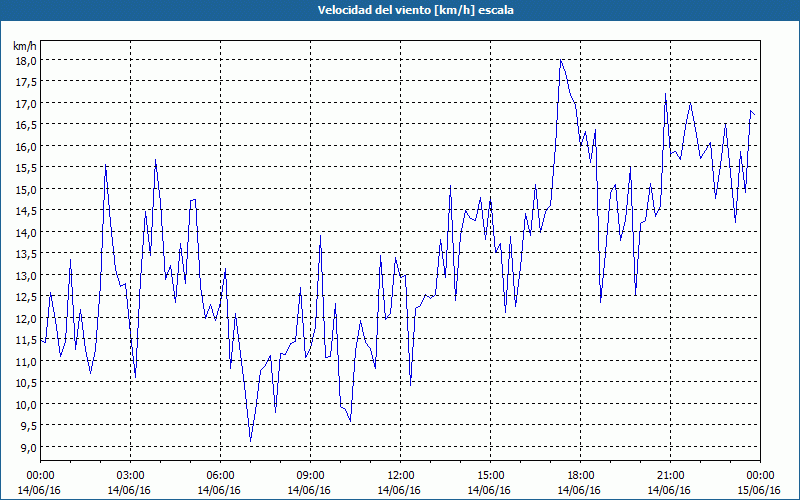The height and width of the screenshot is (500, 800).
Task: Select the '15/06/16' date label
Action: 759,490
